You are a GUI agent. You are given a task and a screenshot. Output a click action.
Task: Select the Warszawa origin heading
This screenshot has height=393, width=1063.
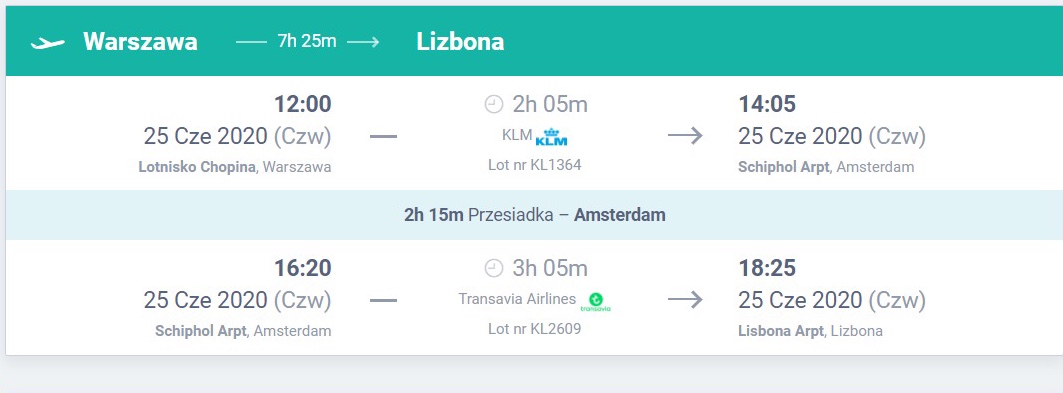140,42
